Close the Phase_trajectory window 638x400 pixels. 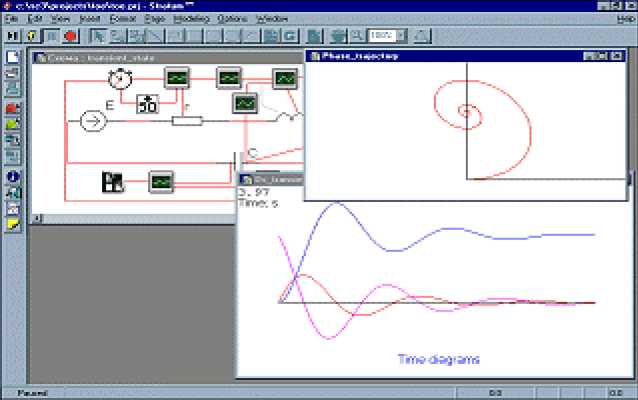click(x=617, y=56)
